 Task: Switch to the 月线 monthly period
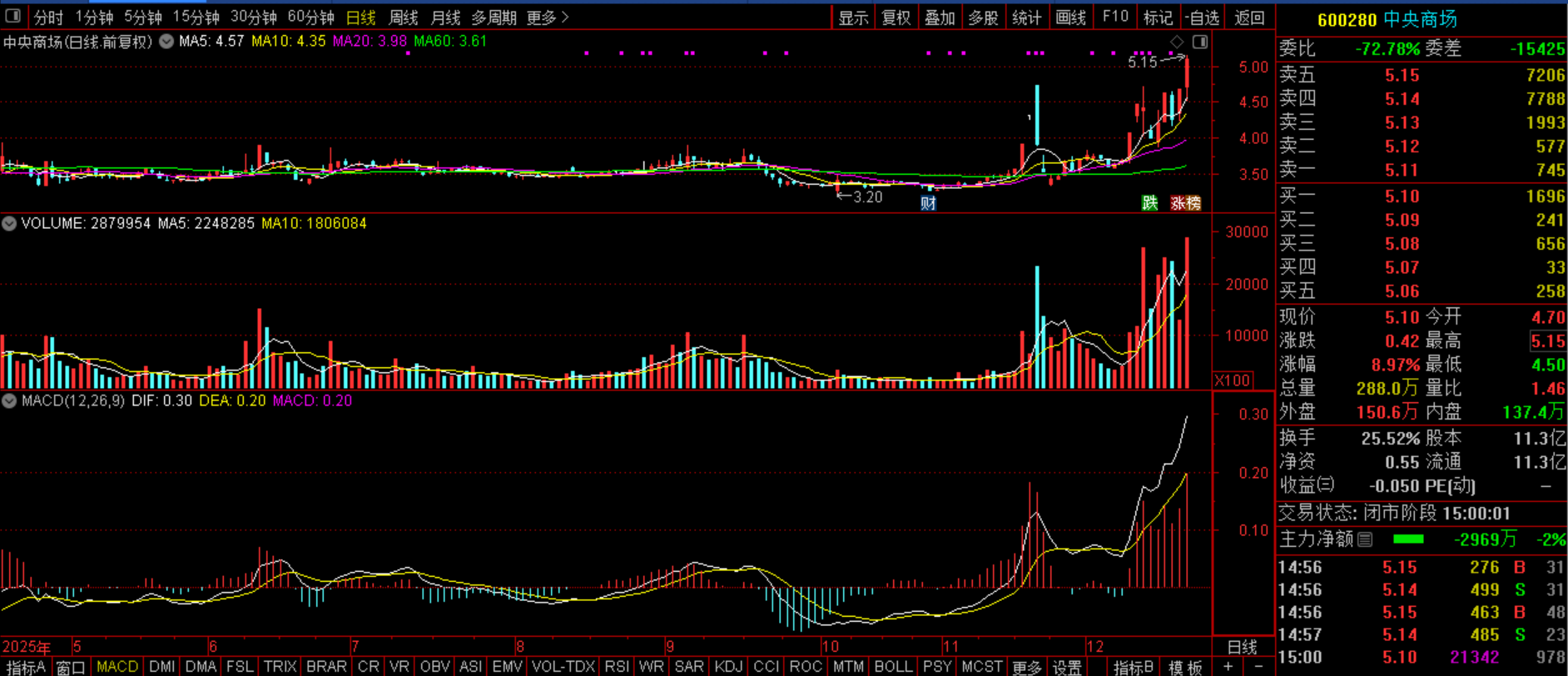[445, 17]
